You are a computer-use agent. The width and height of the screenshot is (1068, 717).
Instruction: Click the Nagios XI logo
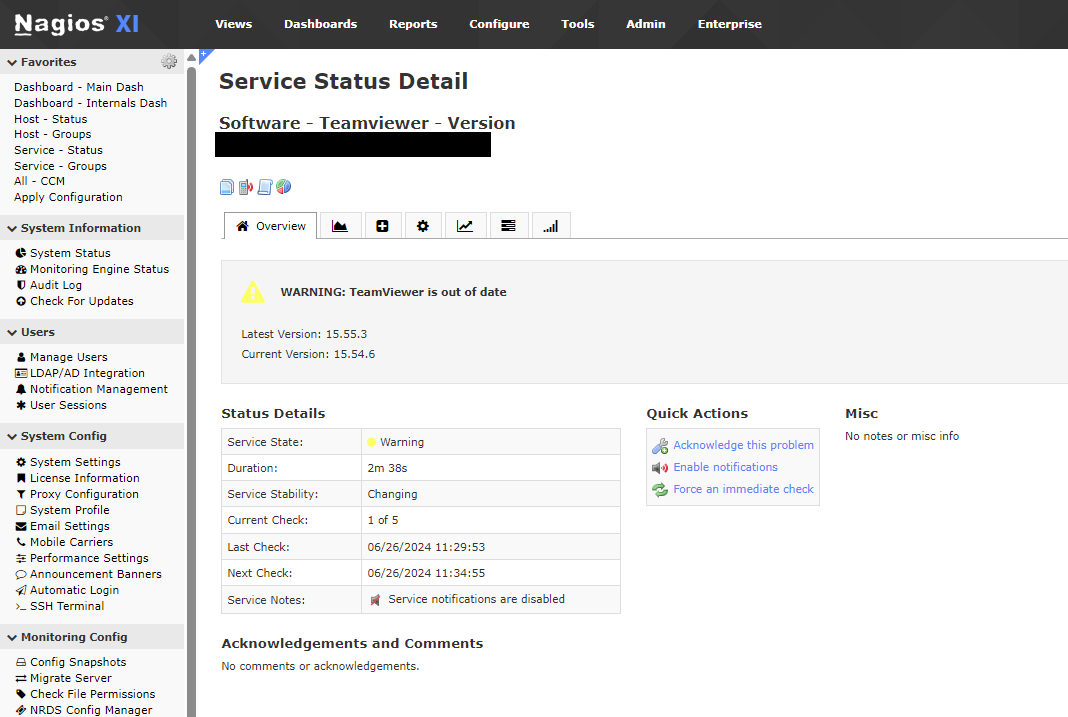click(x=76, y=24)
